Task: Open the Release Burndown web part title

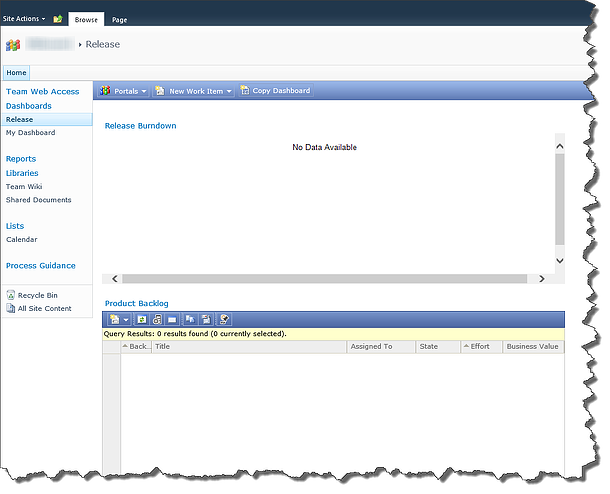Action: click(140, 126)
